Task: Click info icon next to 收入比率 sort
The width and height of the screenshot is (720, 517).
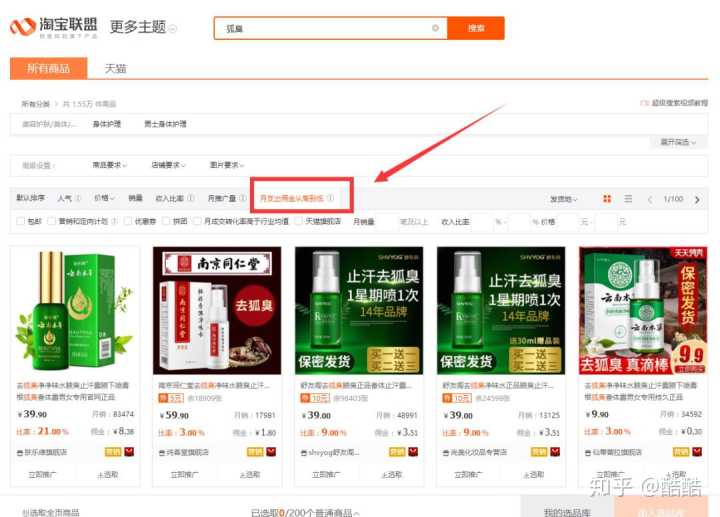Action: [x=191, y=198]
